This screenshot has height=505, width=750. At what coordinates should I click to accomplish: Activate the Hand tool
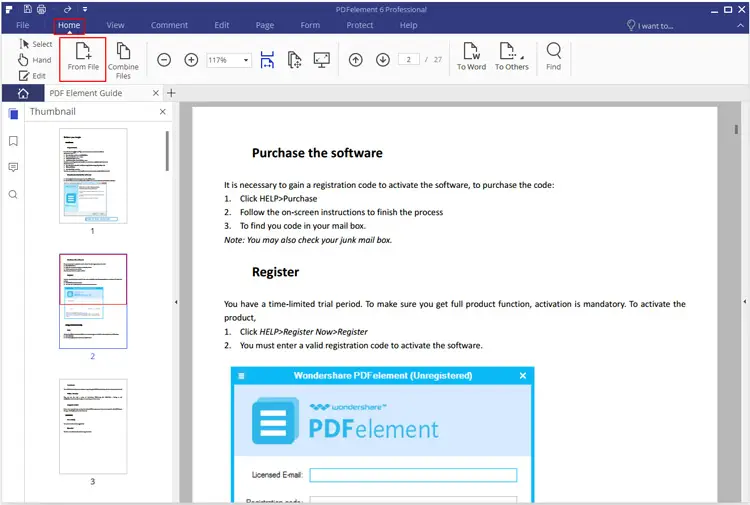pos(35,60)
